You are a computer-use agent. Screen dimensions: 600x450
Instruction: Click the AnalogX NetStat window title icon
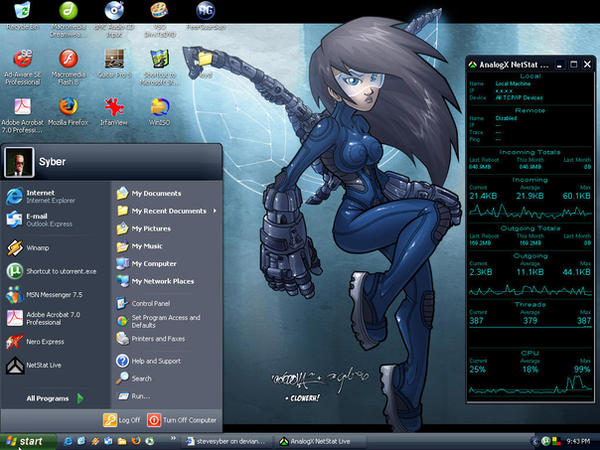473,65
